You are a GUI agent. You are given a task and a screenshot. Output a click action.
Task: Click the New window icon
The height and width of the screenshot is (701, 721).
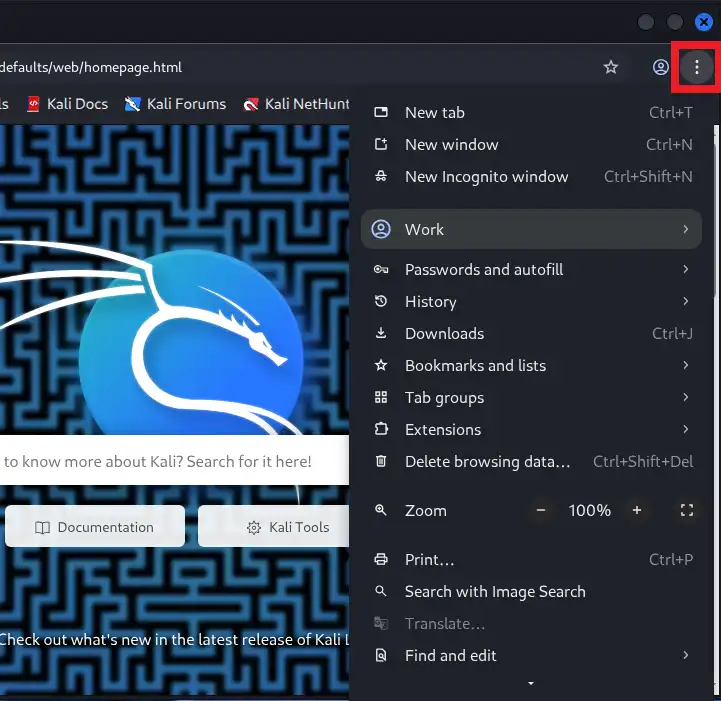381,144
